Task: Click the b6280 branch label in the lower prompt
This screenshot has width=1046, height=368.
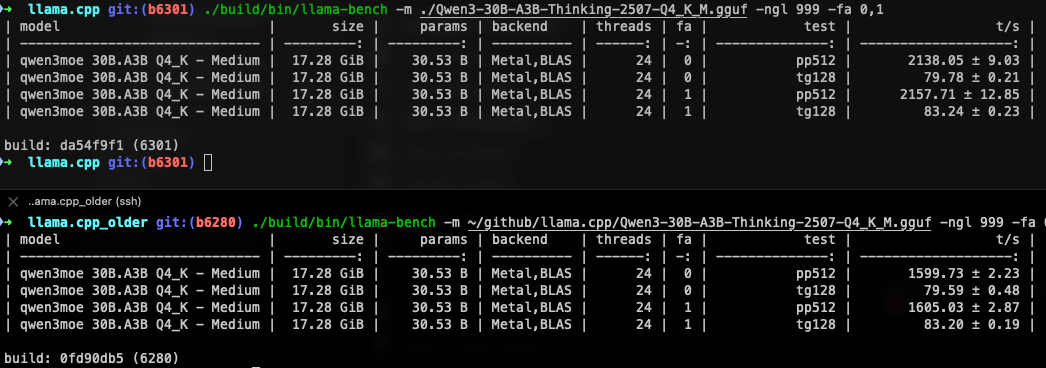Action: click(x=215, y=222)
